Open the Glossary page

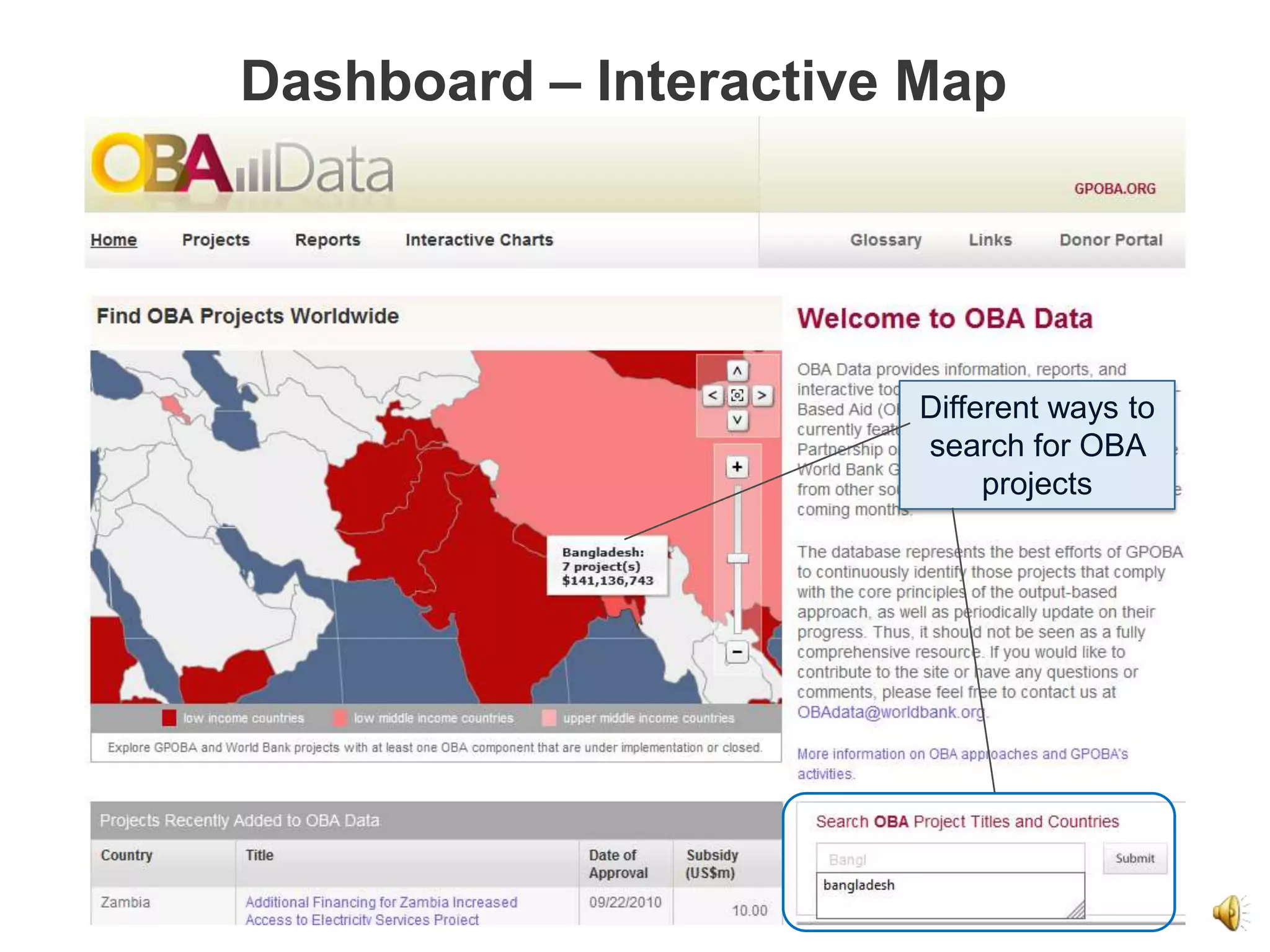click(885, 240)
